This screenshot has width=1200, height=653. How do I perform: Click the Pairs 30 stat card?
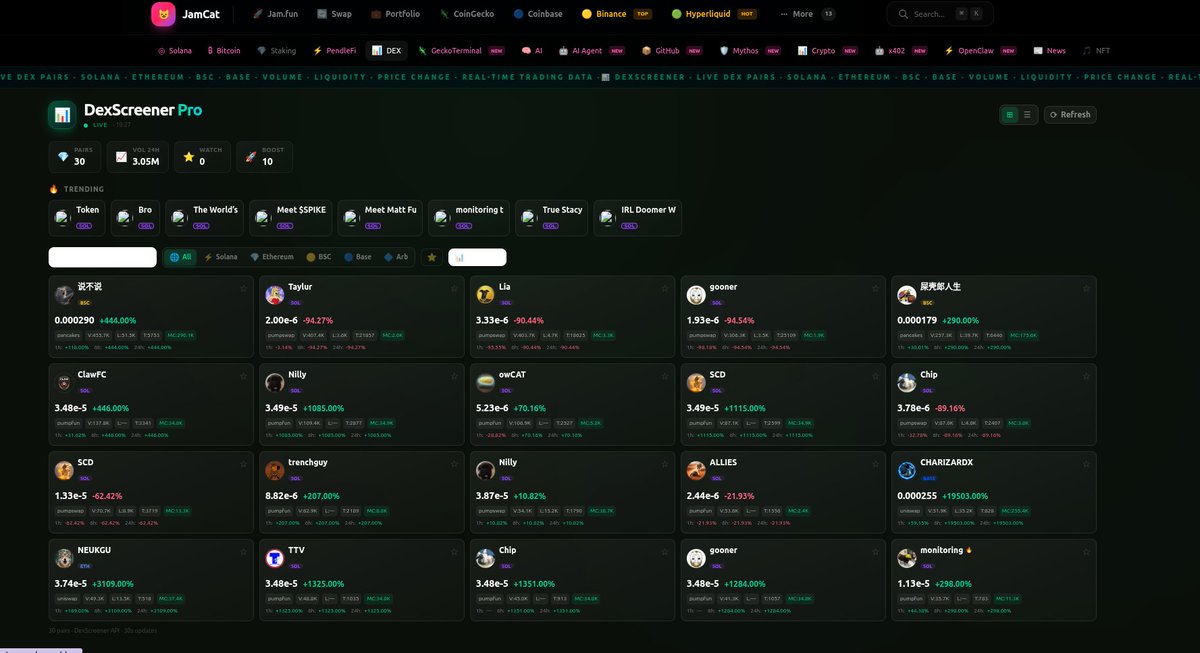pyautogui.click(x=74, y=157)
